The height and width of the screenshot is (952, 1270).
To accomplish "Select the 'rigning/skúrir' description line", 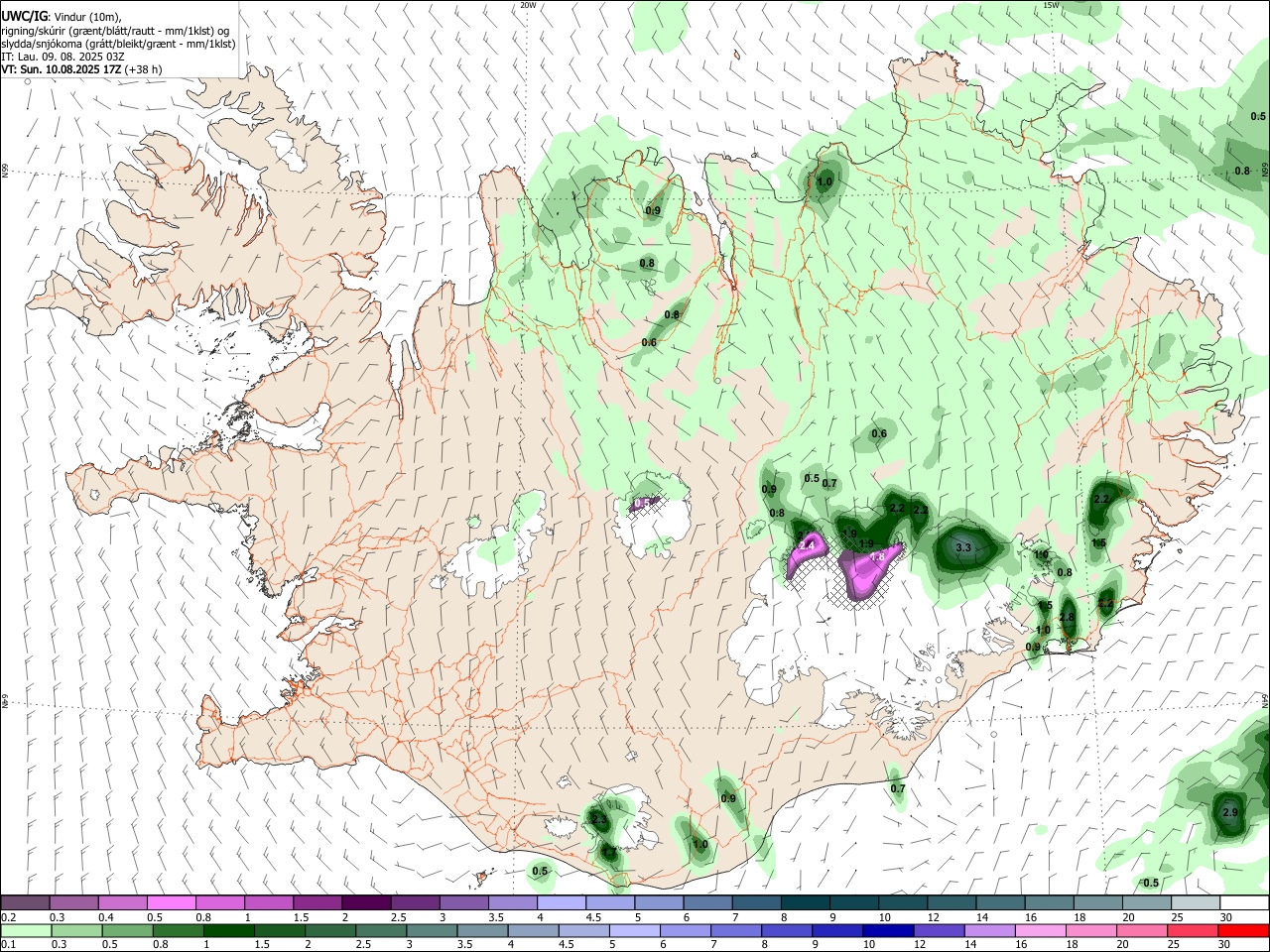I will click(x=115, y=31).
